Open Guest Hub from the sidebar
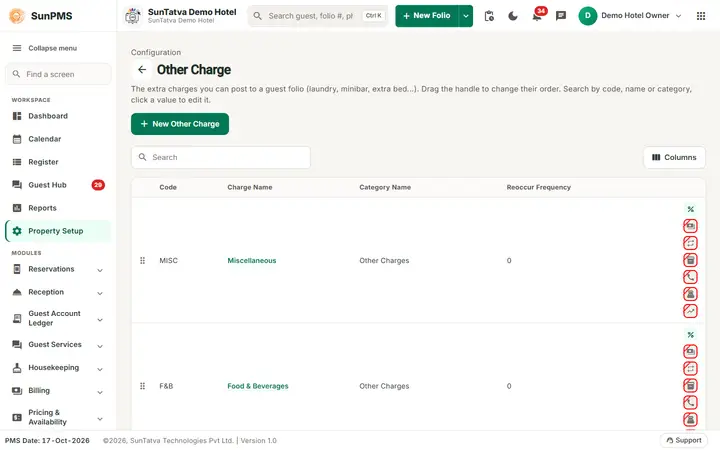This screenshot has height=450, width=720. pyautogui.click(x=58, y=185)
